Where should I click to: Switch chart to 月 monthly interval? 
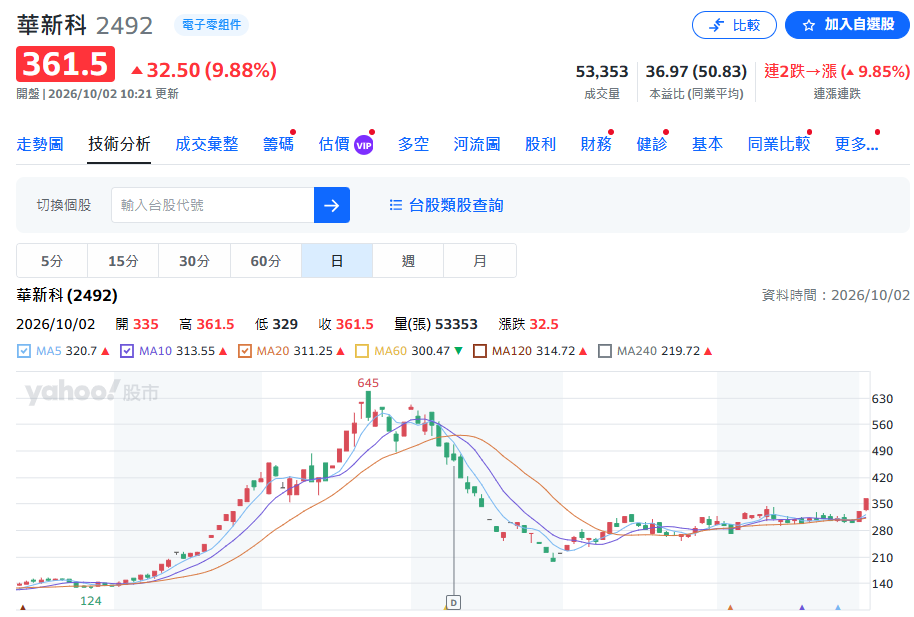click(480, 261)
